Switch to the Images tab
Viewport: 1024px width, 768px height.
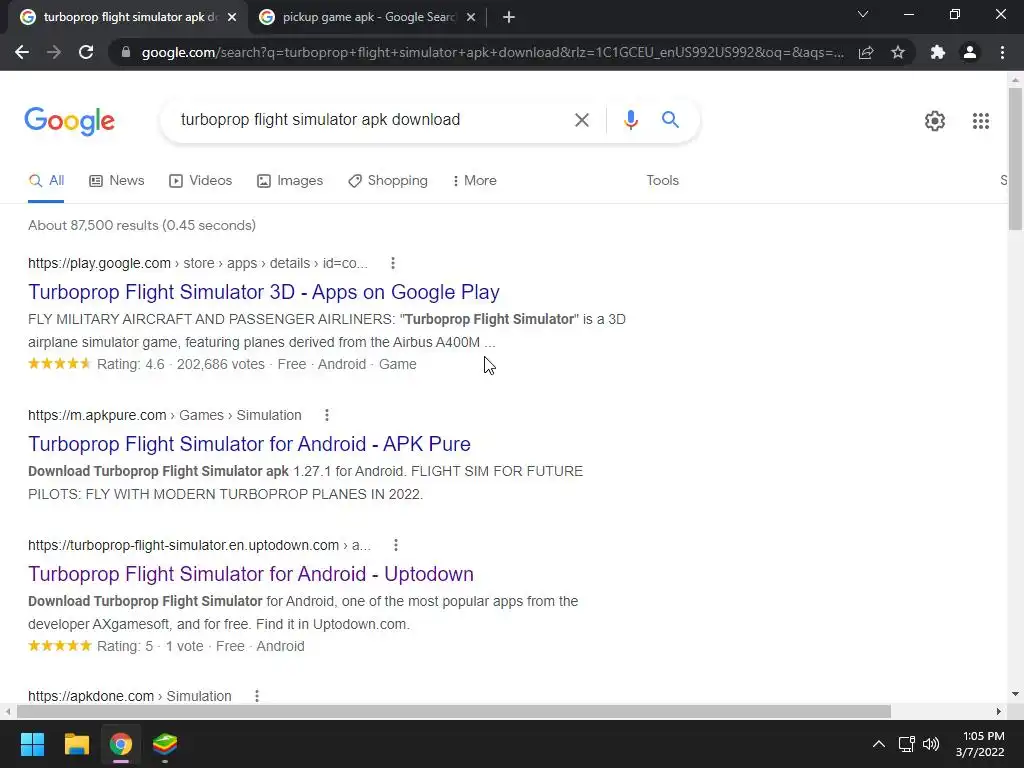point(290,181)
